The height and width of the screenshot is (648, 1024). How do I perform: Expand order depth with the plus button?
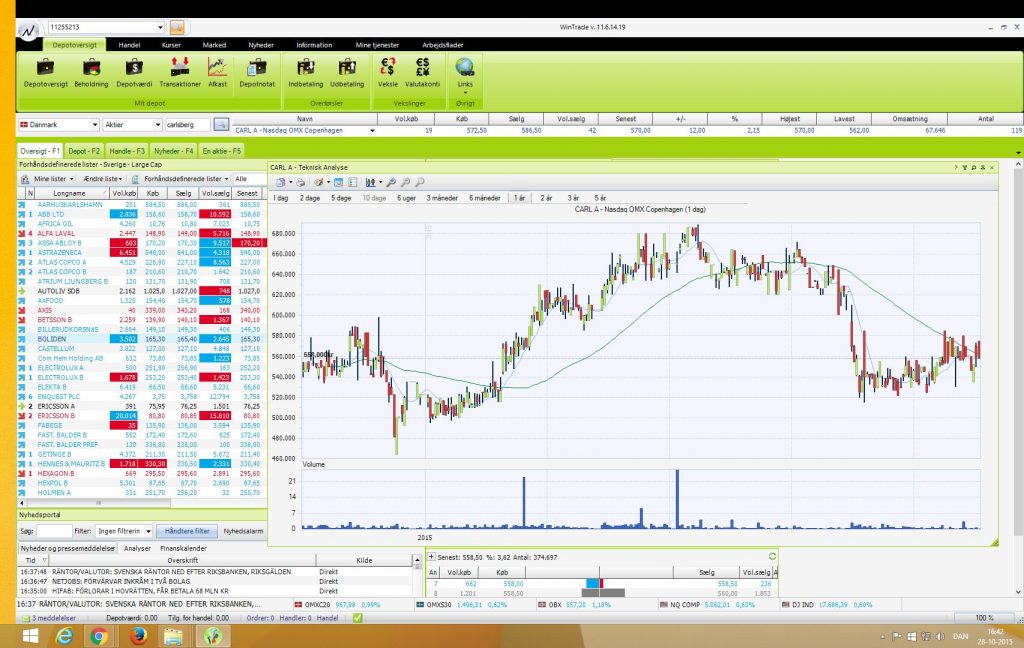tap(431, 557)
